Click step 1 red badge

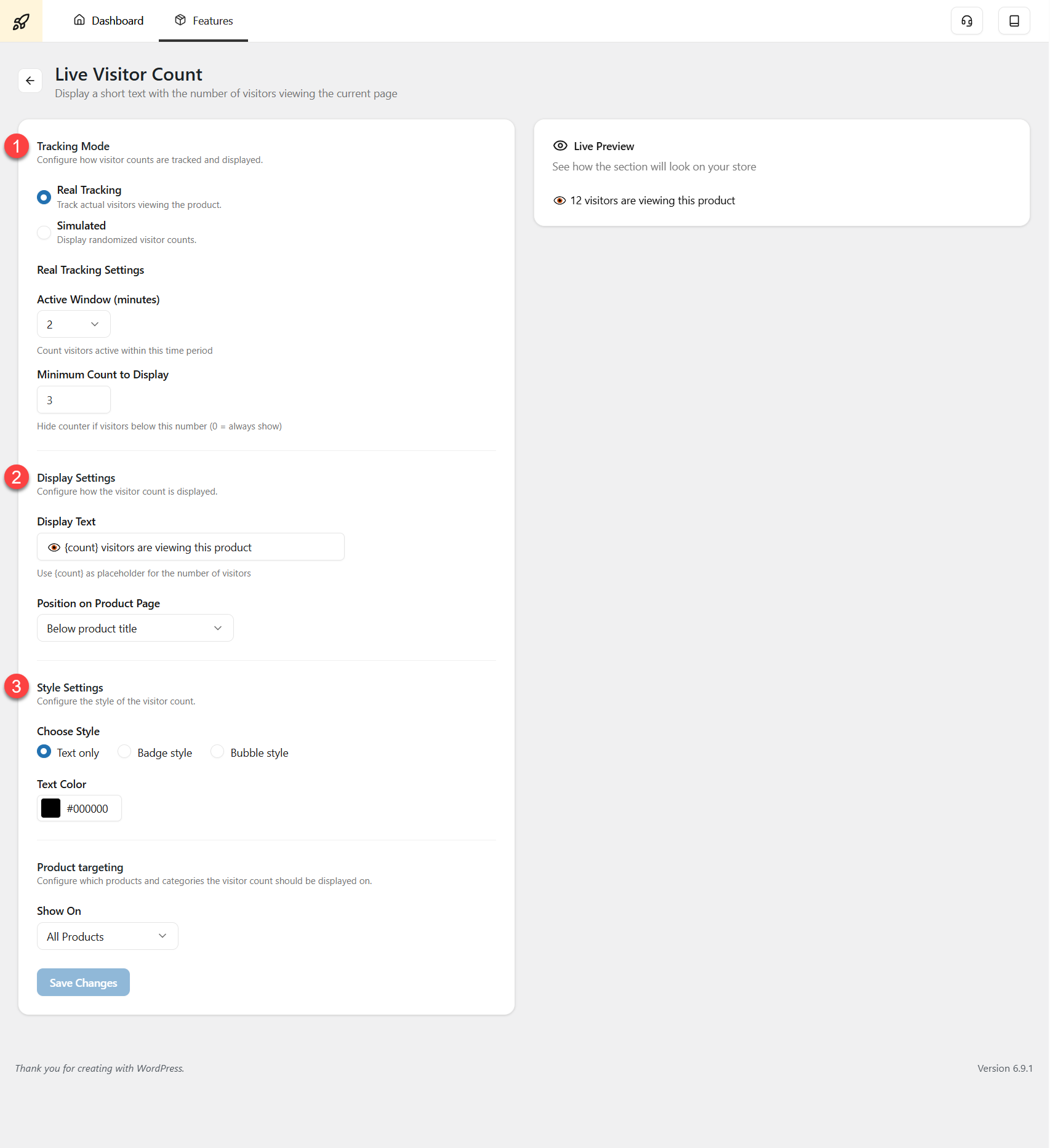click(x=17, y=146)
